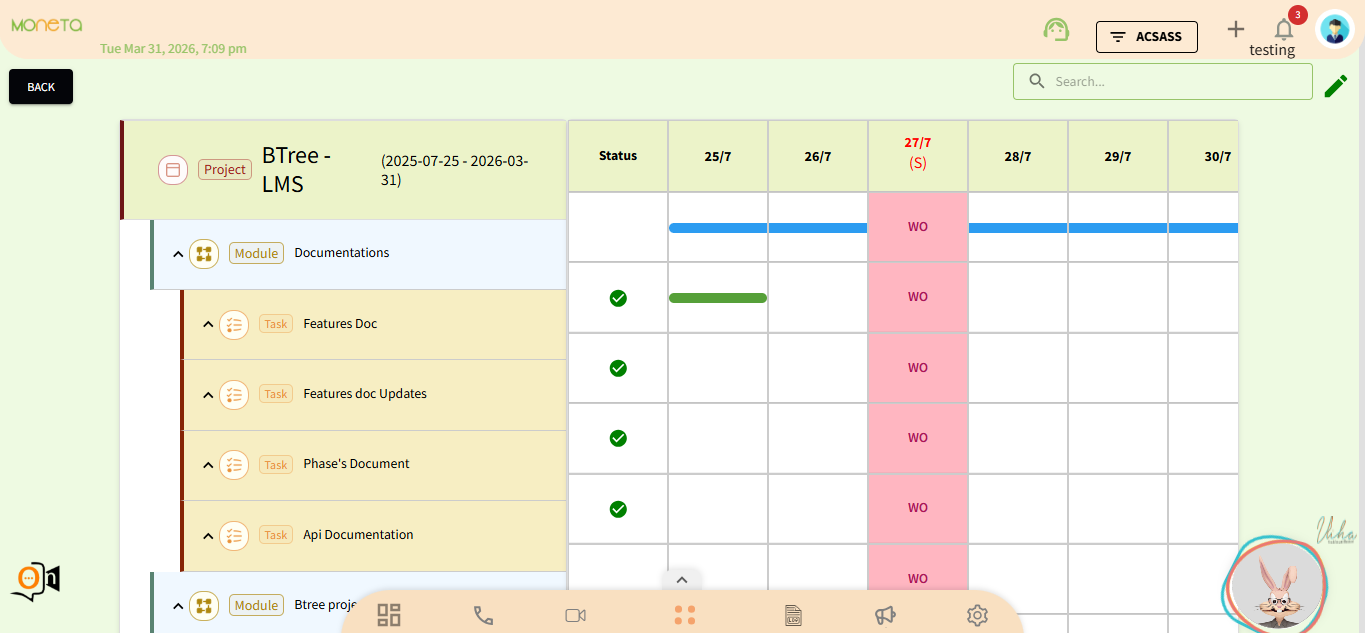Image resolution: width=1365 pixels, height=633 pixels.
Task: Select the four-dot apps menu item
Action: tap(684, 615)
